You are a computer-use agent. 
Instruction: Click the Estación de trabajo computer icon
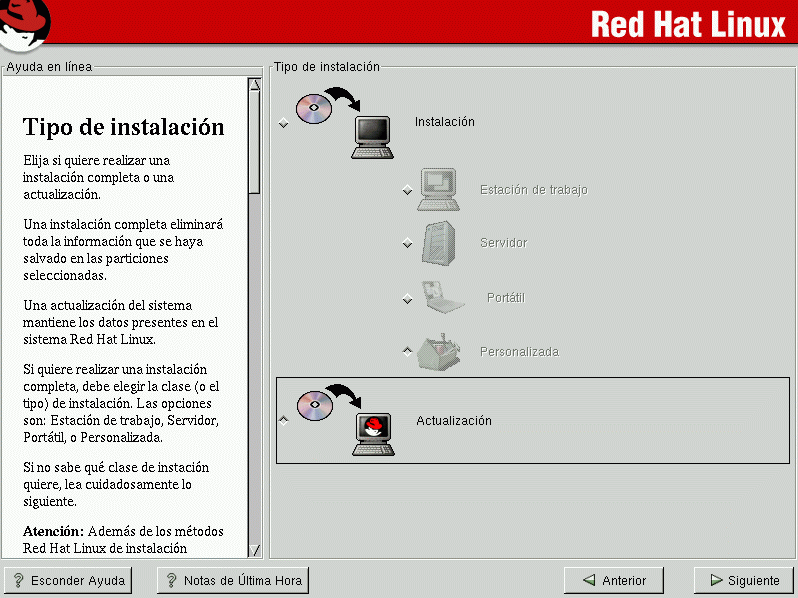439,189
